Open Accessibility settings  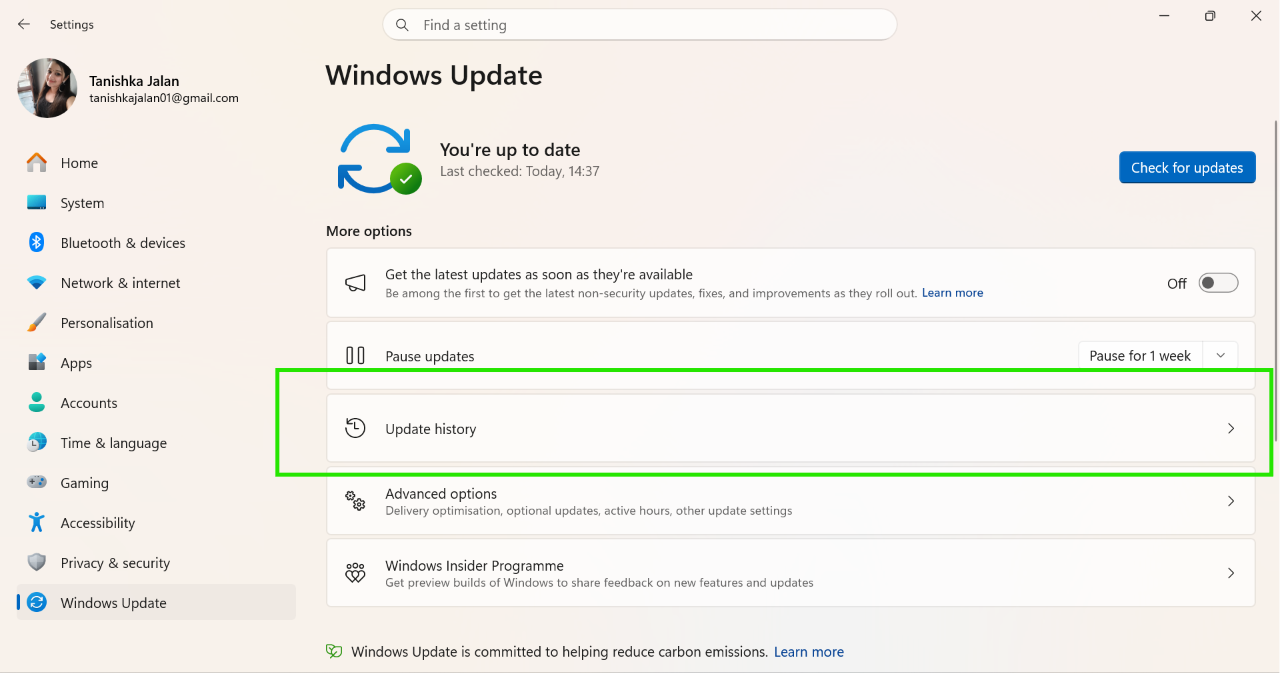pos(156,523)
